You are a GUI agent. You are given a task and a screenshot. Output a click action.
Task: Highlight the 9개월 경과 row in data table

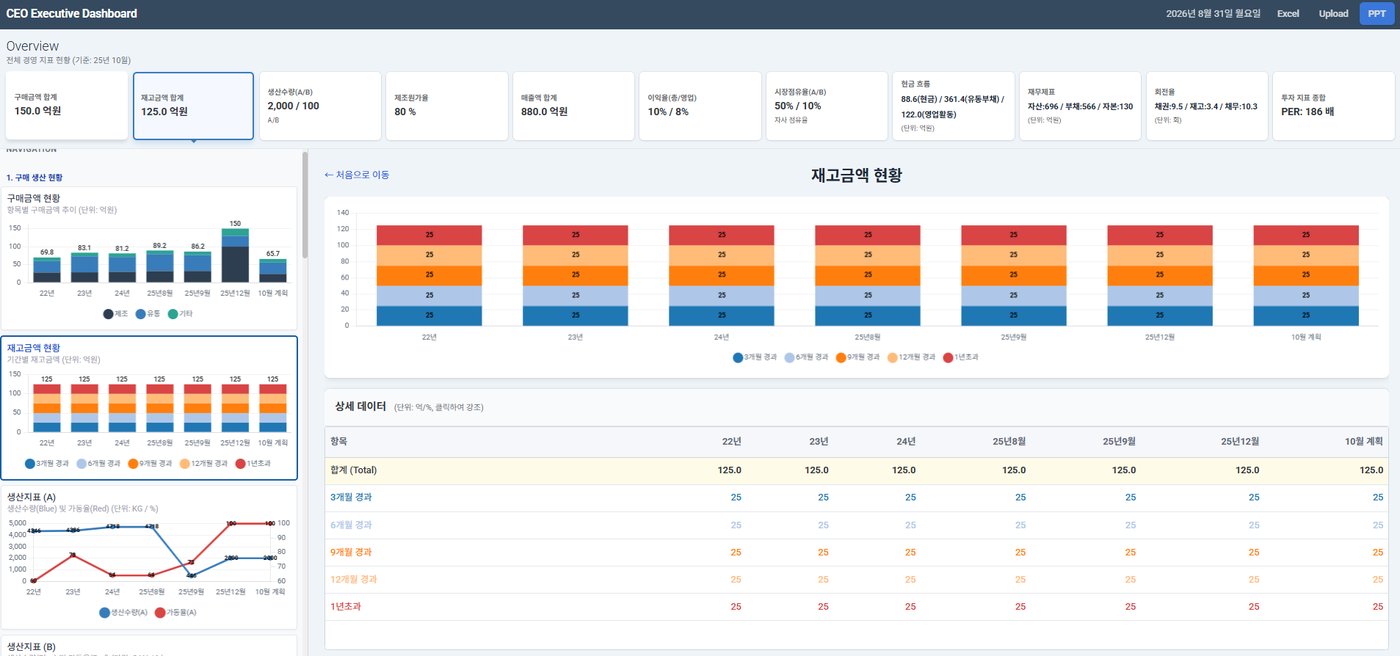(x=857, y=552)
